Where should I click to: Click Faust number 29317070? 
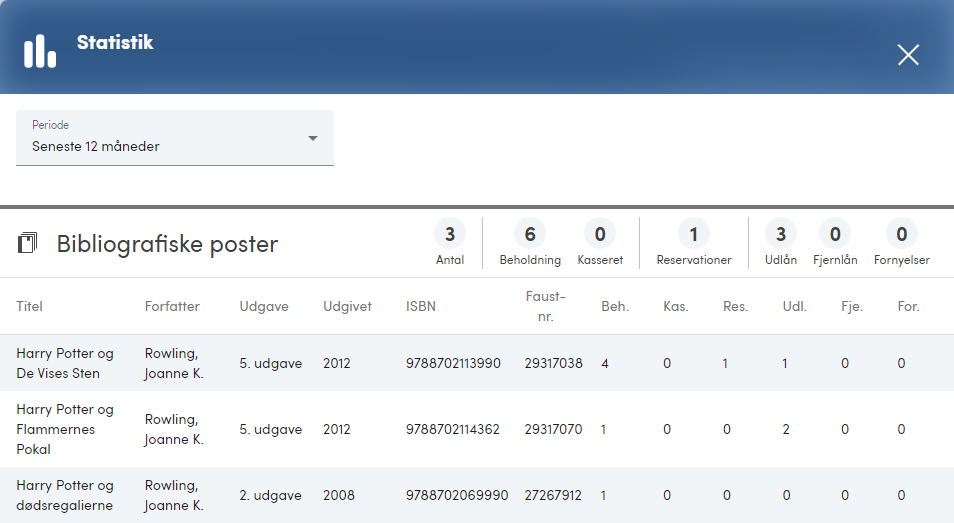tap(554, 429)
